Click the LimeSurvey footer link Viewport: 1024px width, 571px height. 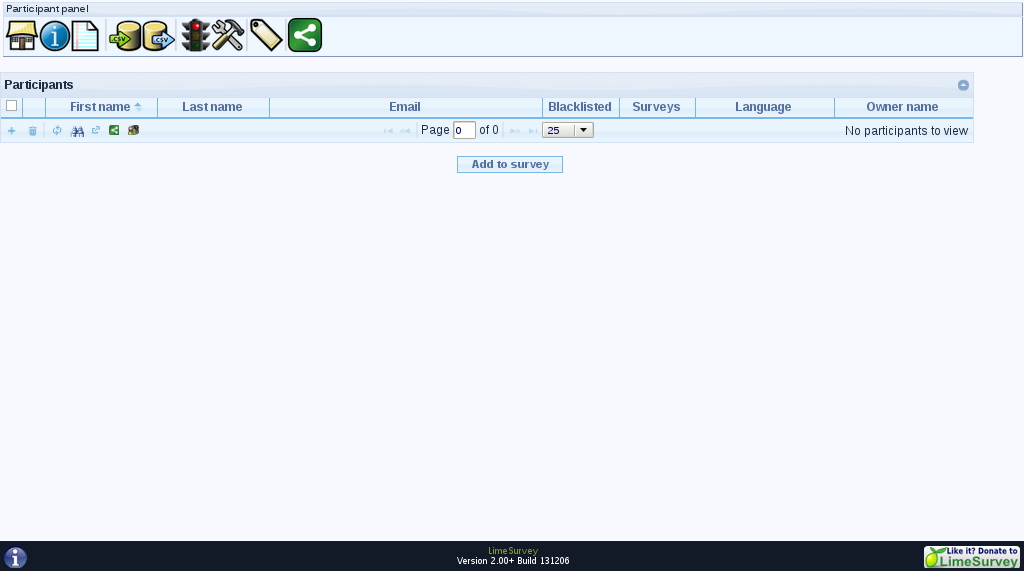tap(513, 551)
